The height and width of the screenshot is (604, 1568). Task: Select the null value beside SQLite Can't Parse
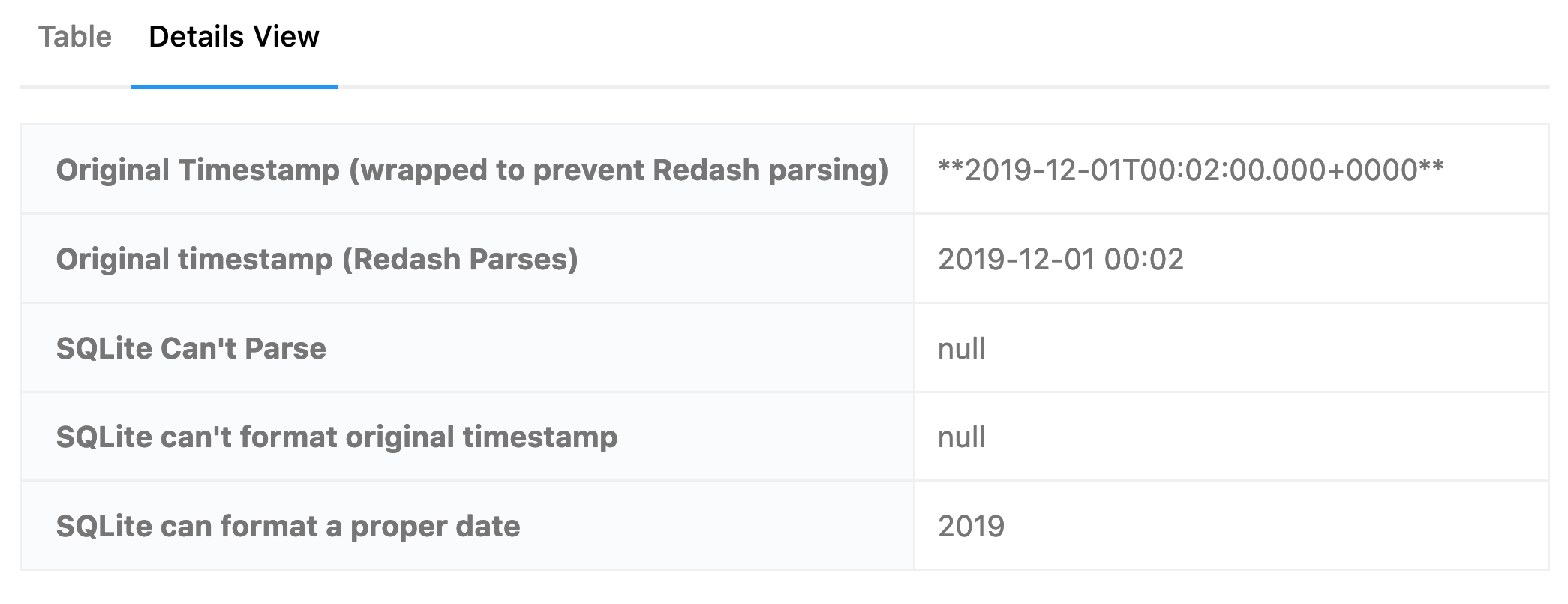[x=961, y=348]
